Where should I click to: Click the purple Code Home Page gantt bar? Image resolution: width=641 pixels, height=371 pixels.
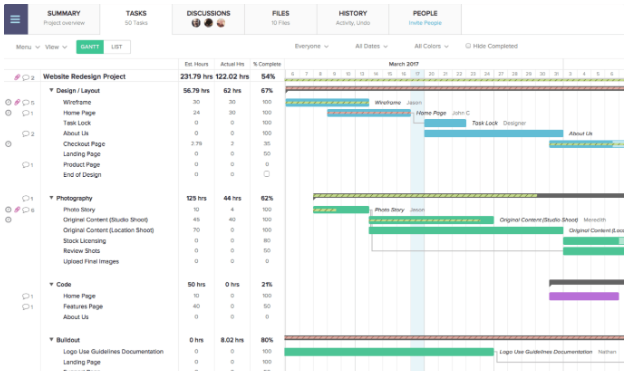tap(584, 296)
